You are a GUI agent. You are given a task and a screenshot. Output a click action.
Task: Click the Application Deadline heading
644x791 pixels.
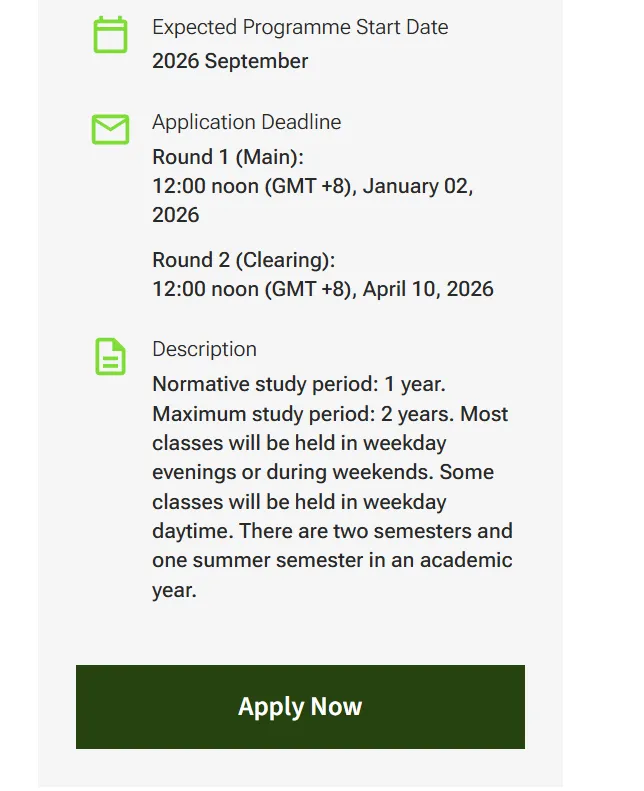pyautogui.click(x=246, y=122)
